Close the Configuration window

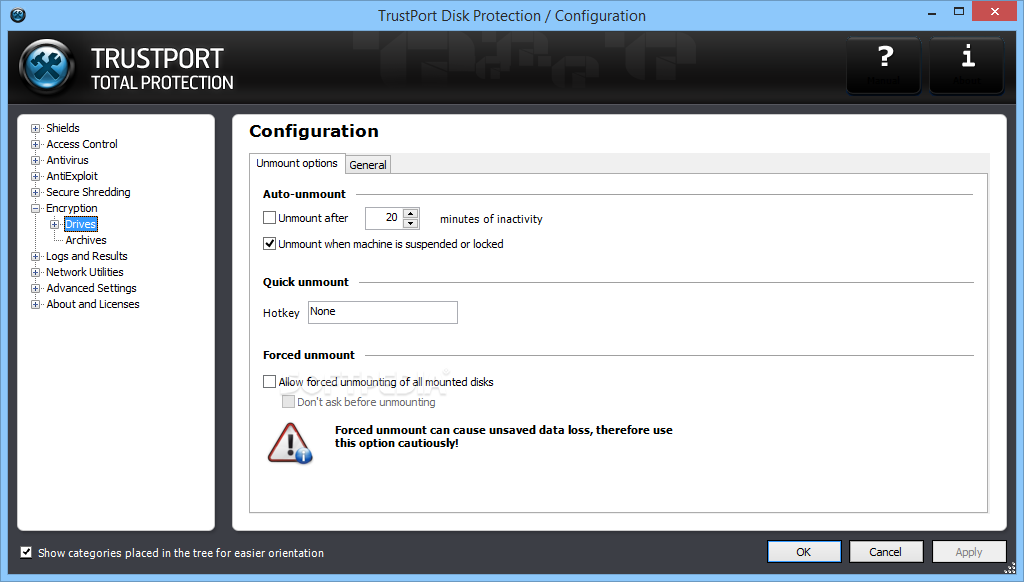995,12
